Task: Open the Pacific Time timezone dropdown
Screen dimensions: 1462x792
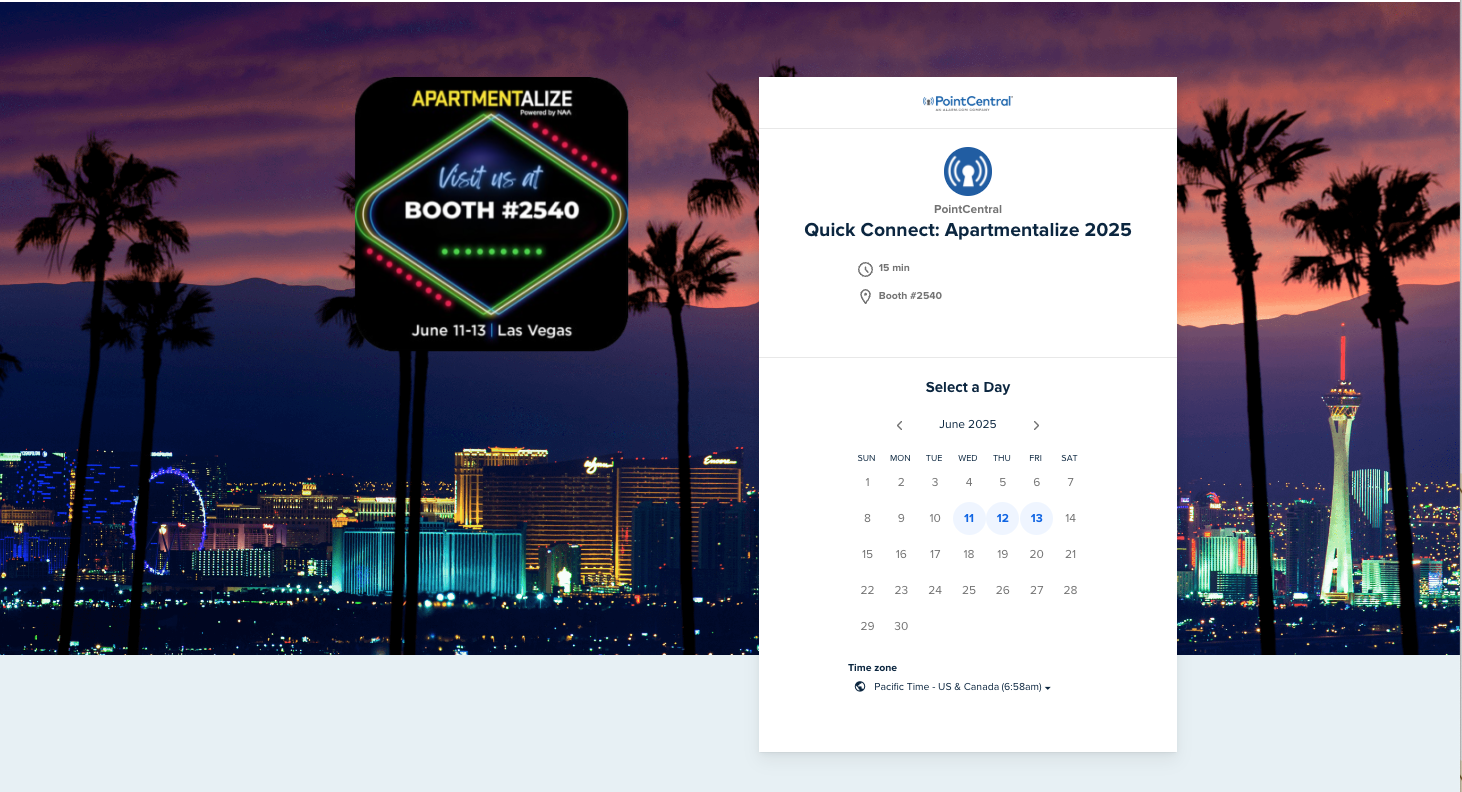Action: [x=957, y=687]
